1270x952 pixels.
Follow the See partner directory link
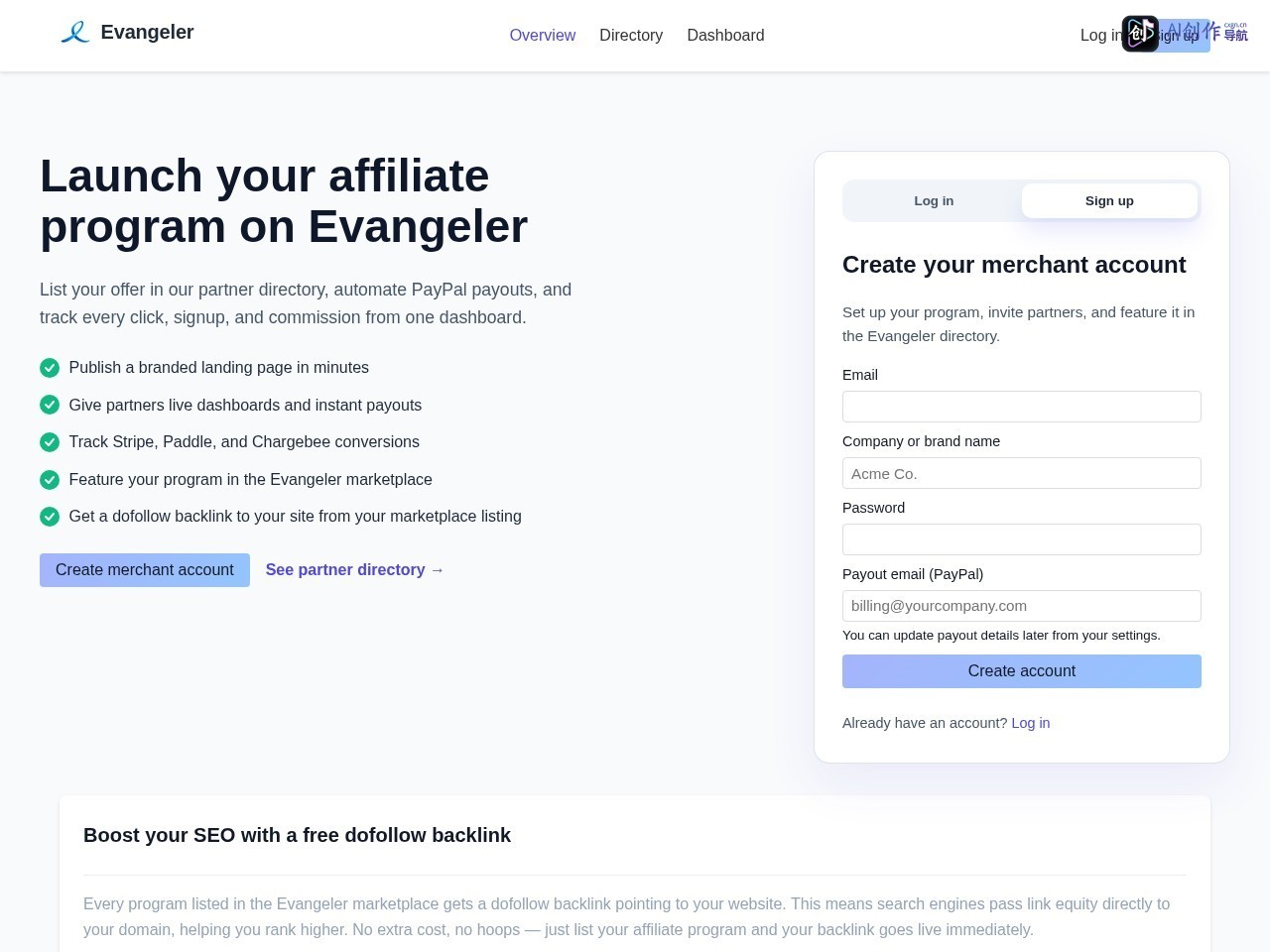pyautogui.click(x=355, y=570)
